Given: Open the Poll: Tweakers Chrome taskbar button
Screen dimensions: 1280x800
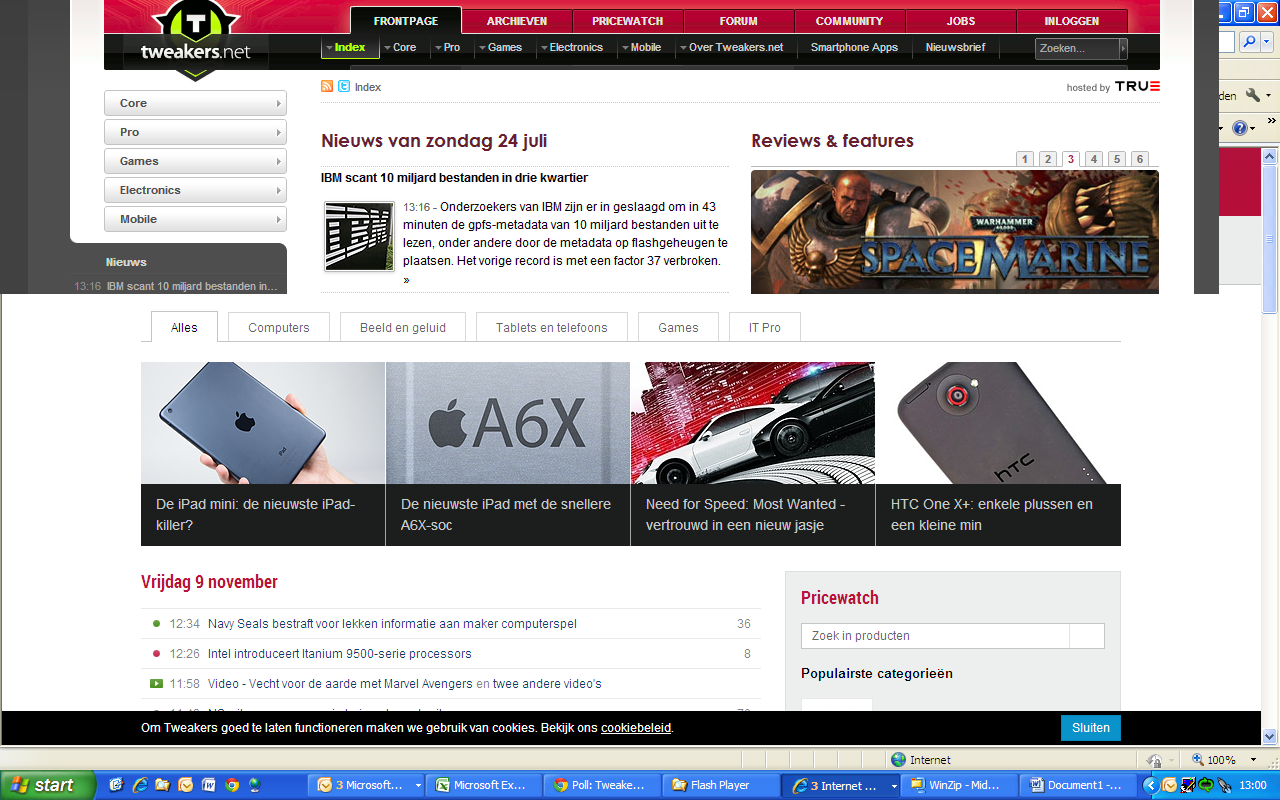Looking at the screenshot, I should click(x=605, y=785).
